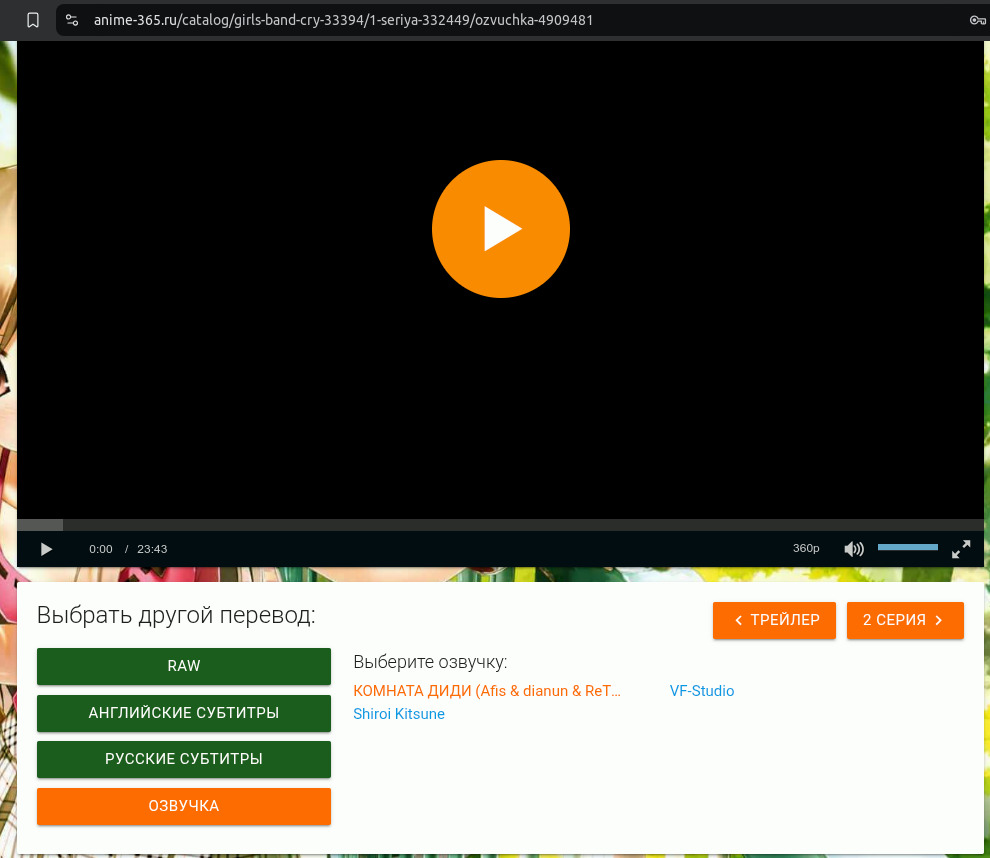Click the small play icon in control bar
Viewport: 990px width, 858px height.
(x=46, y=549)
